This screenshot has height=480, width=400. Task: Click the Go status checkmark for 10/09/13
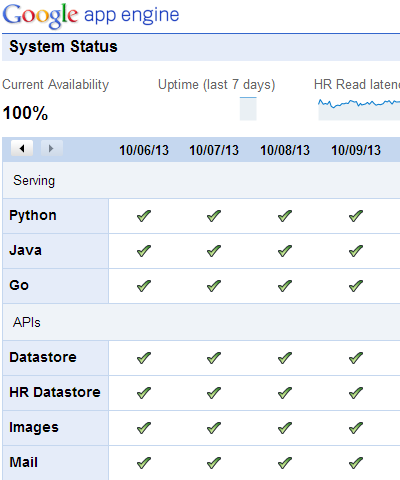point(356,286)
